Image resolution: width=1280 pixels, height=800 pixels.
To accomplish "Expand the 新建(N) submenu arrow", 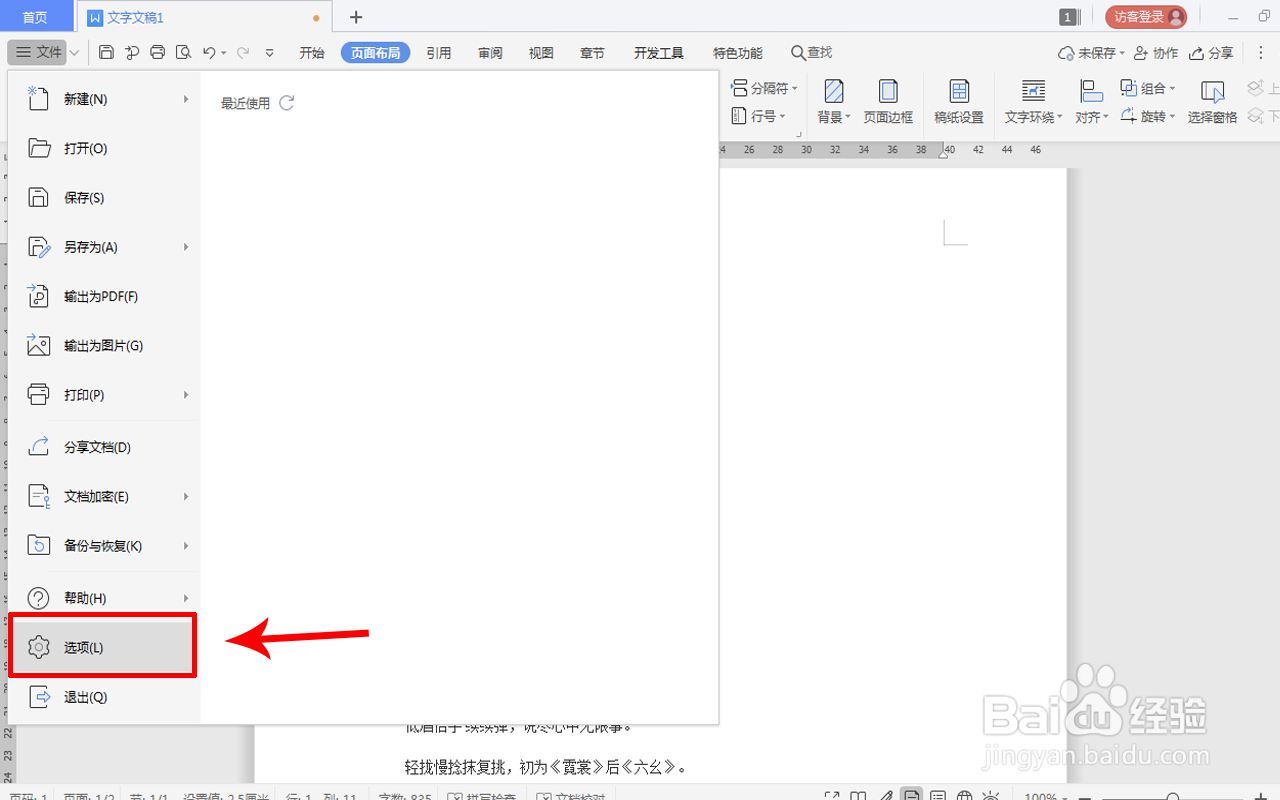I will (186, 99).
